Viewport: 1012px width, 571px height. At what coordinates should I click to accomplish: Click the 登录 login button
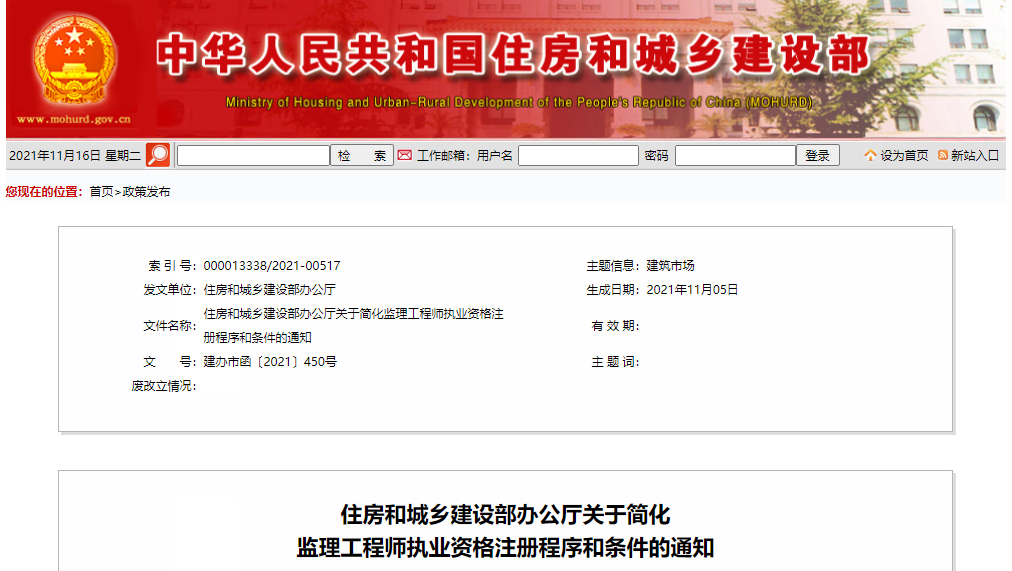point(818,155)
